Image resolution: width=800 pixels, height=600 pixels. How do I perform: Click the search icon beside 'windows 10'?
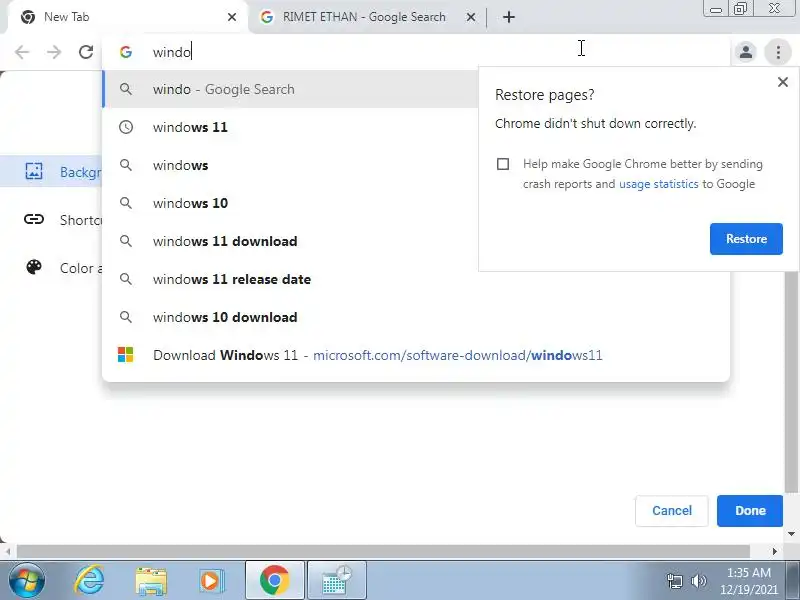tap(126, 203)
